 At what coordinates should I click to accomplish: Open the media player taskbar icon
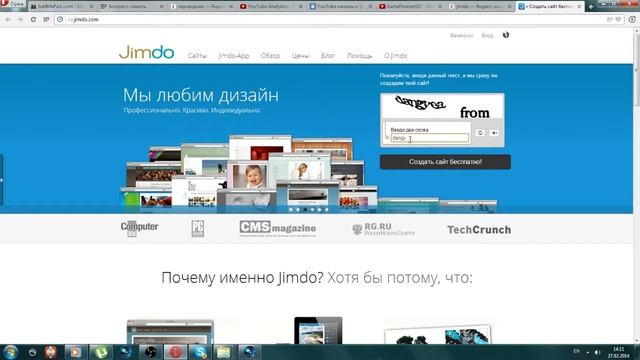pyautogui.click(x=76, y=352)
